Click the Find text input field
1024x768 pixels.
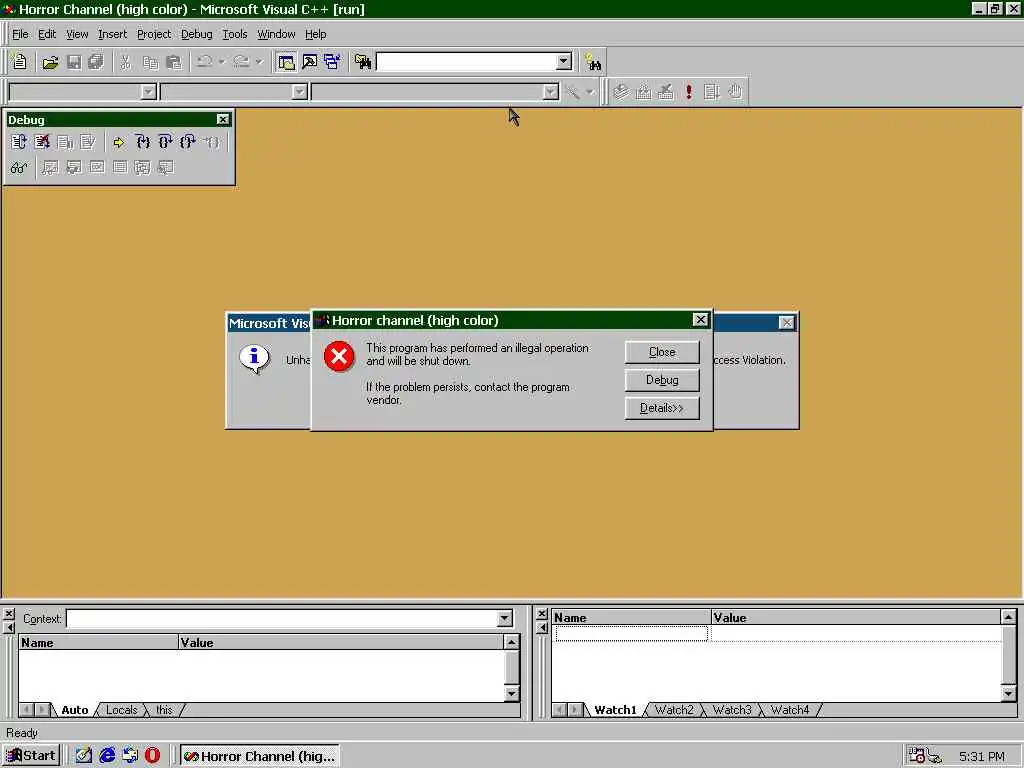[x=466, y=61]
